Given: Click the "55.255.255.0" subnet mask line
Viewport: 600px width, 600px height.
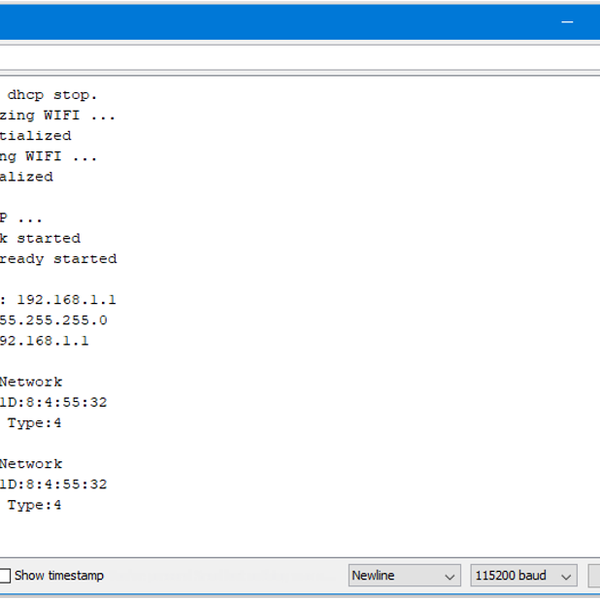Looking at the screenshot, I should (53, 320).
